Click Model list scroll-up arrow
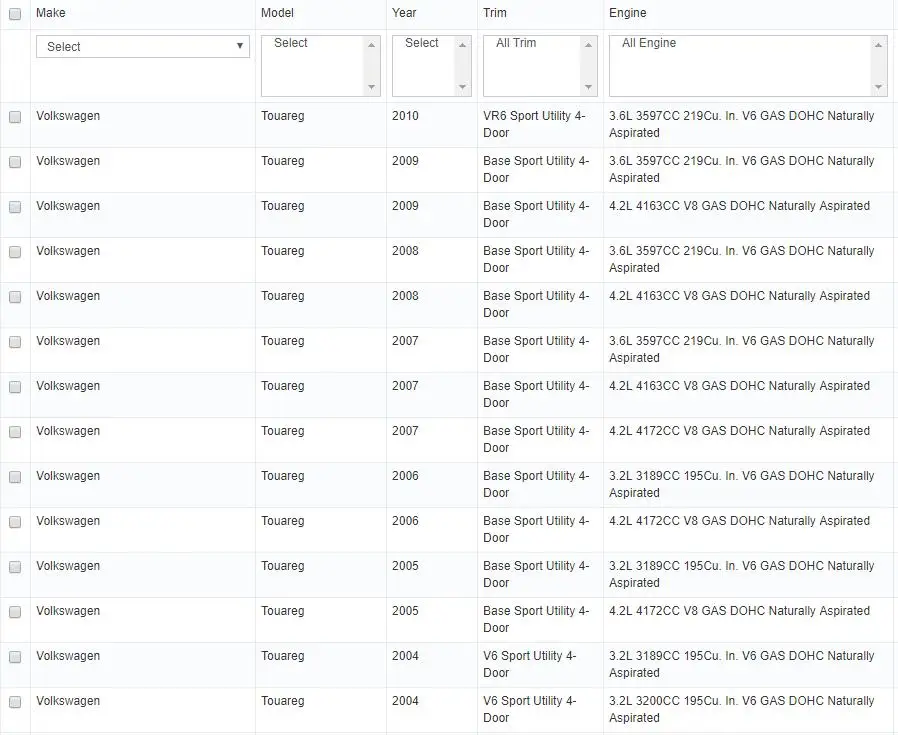The image size is (898, 735). point(372,45)
